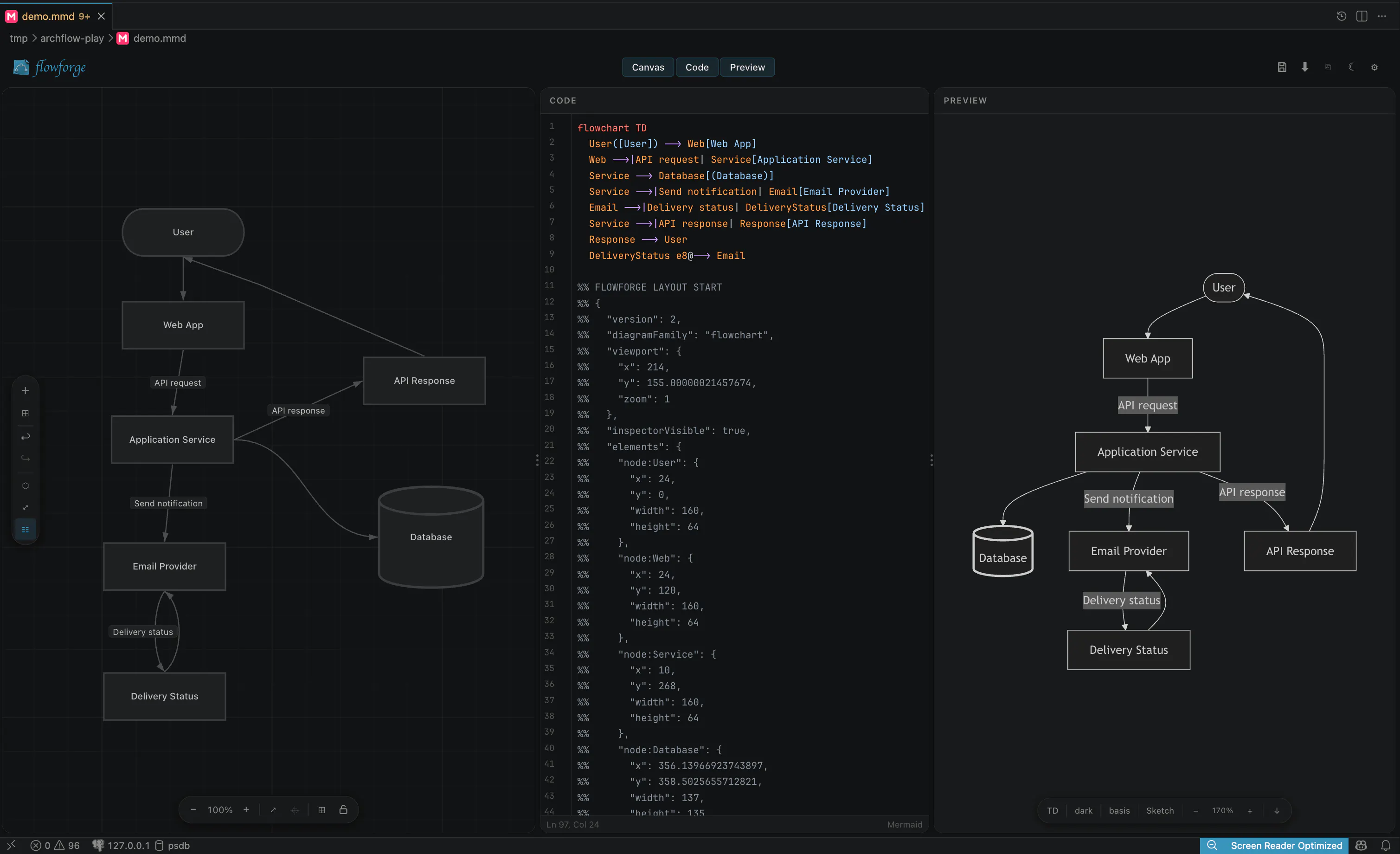Toggle the highlighted inspector list button
The width and height of the screenshot is (1400, 854).
(25, 530)
